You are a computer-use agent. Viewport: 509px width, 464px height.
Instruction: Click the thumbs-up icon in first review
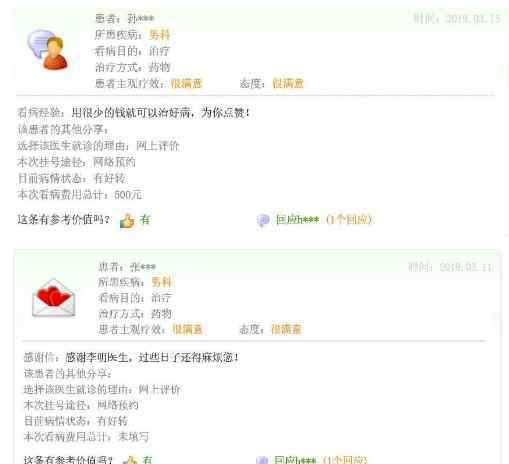tap(127, 221)
